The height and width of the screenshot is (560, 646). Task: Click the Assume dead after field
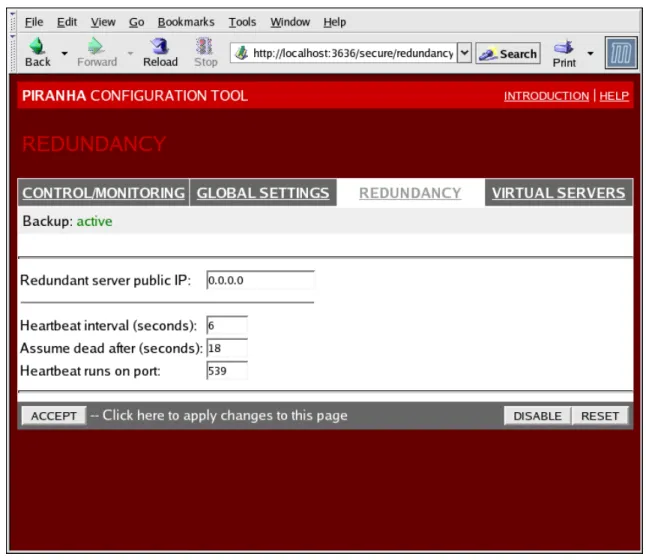click(x=227, y=348)
